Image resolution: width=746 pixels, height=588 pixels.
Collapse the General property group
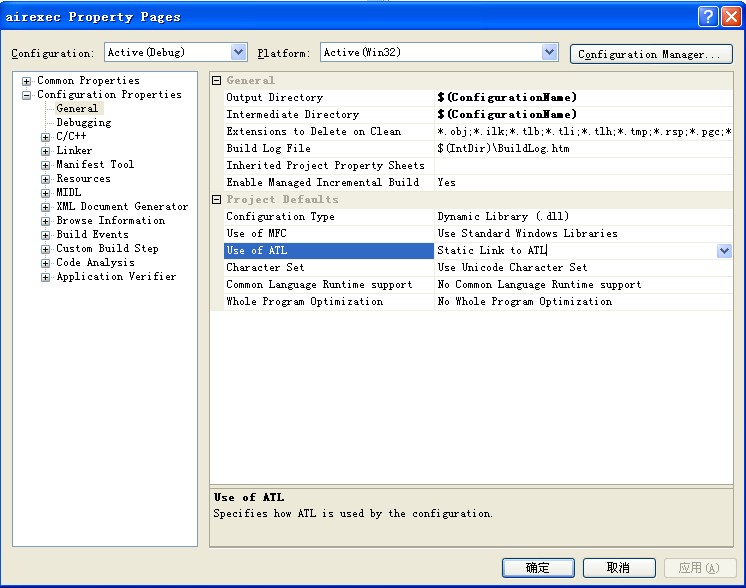(x=216, y=80)
